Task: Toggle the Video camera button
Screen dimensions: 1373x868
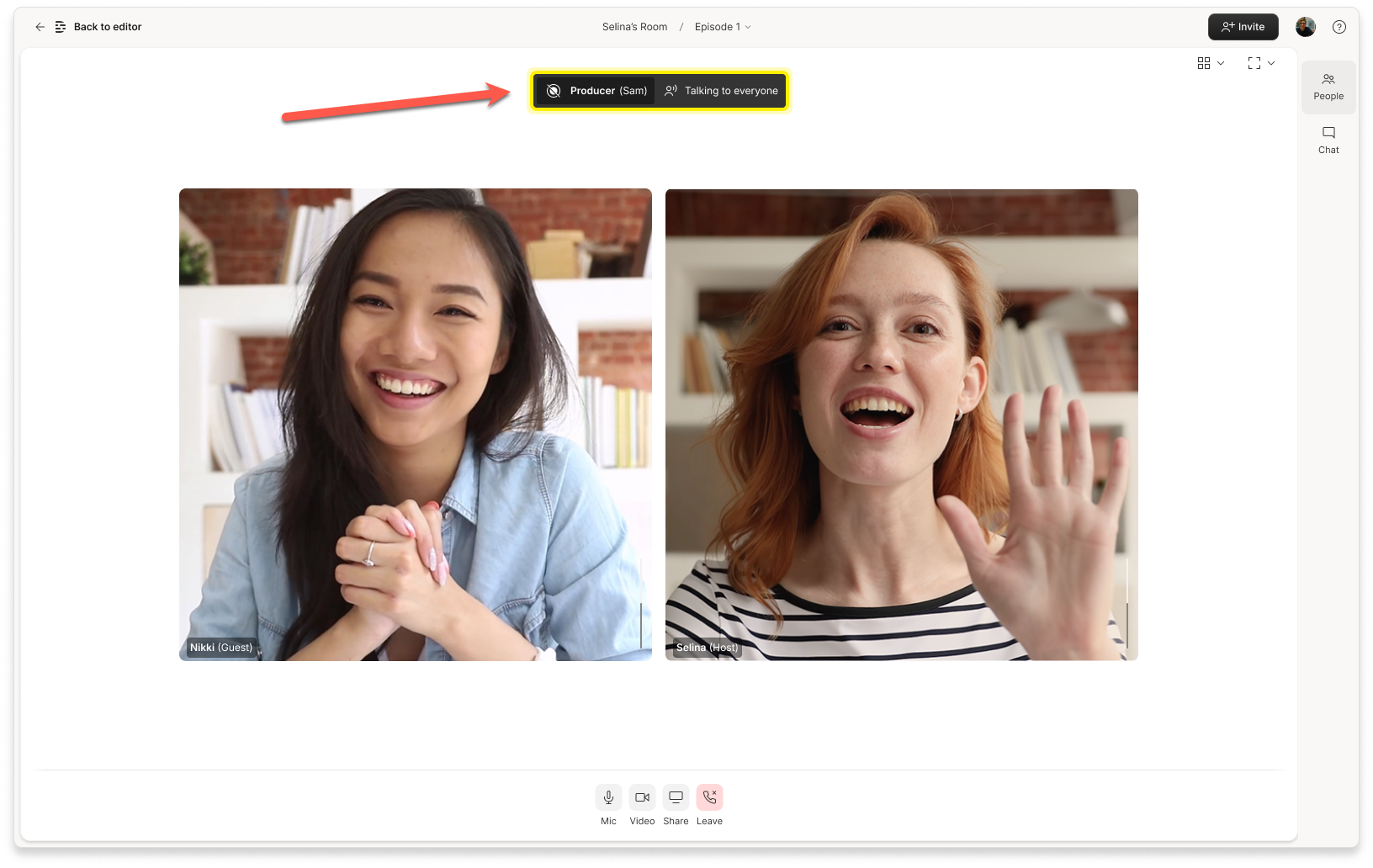Action: pyautogui.click(x=642, y=797)
